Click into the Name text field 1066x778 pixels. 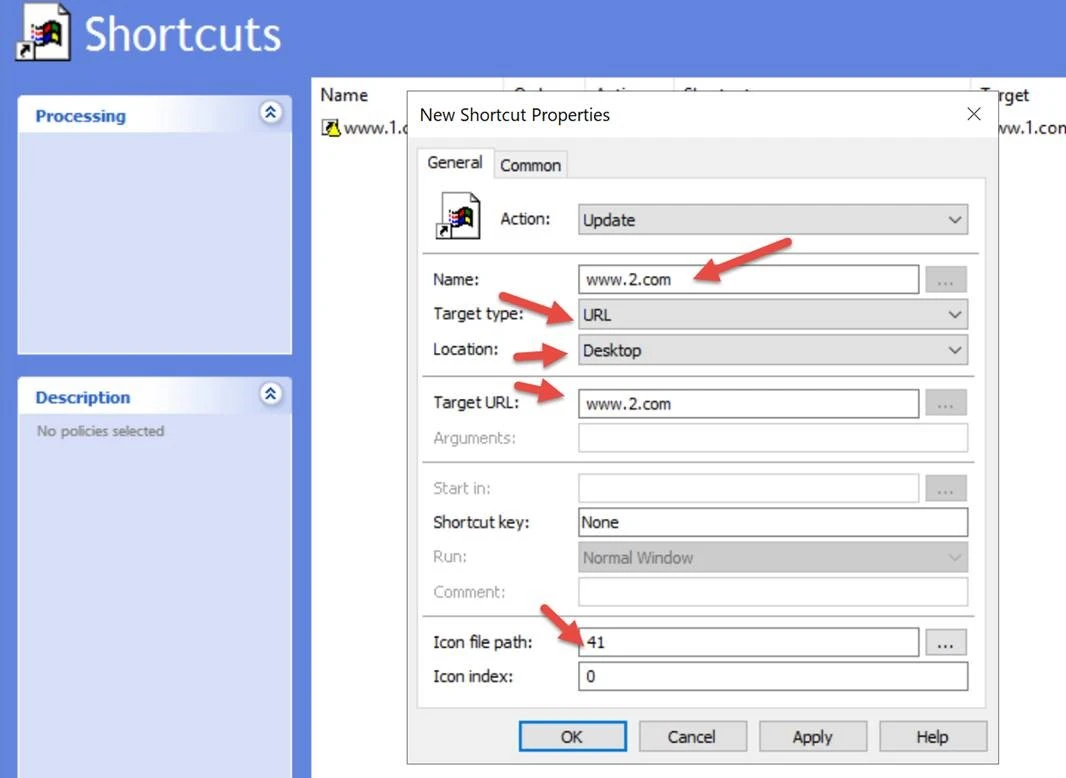point(747,280)
